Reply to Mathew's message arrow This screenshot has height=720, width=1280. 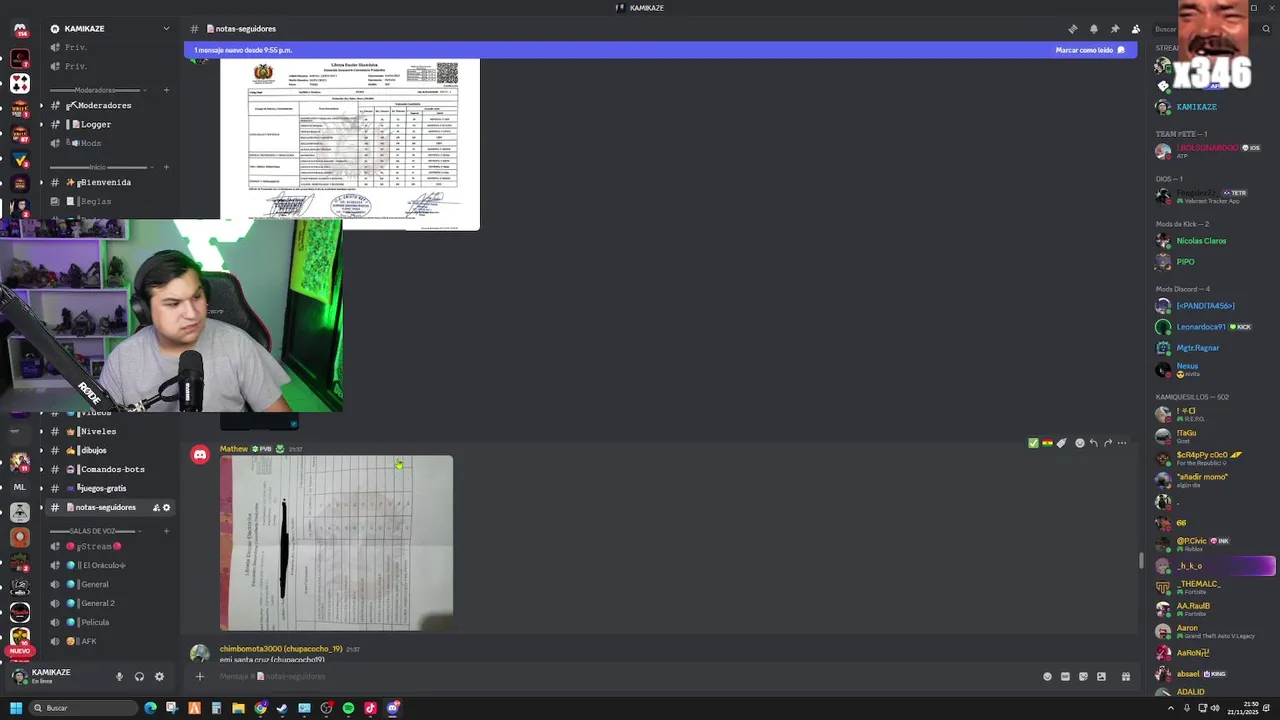pos(1093,443)
